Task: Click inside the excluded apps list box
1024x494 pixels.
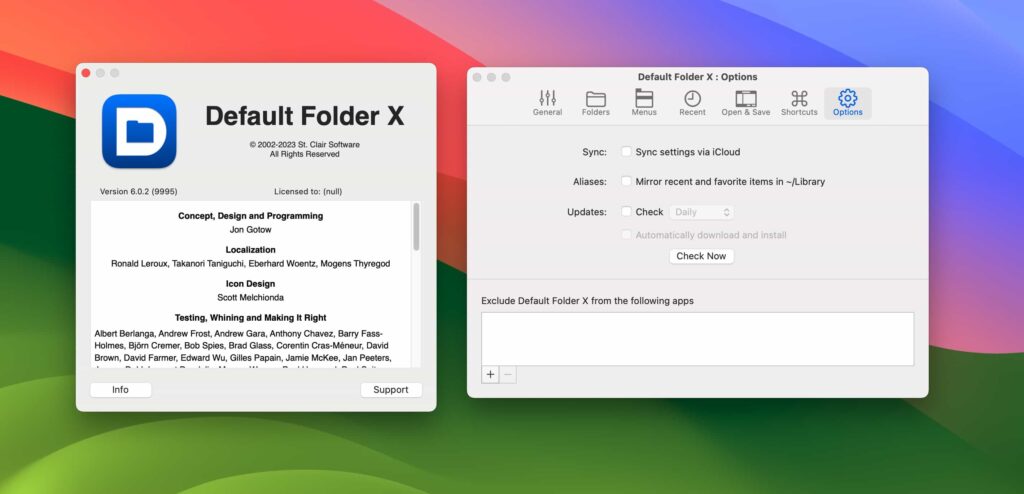Action: pyautogui.click(x=697, y=338)
